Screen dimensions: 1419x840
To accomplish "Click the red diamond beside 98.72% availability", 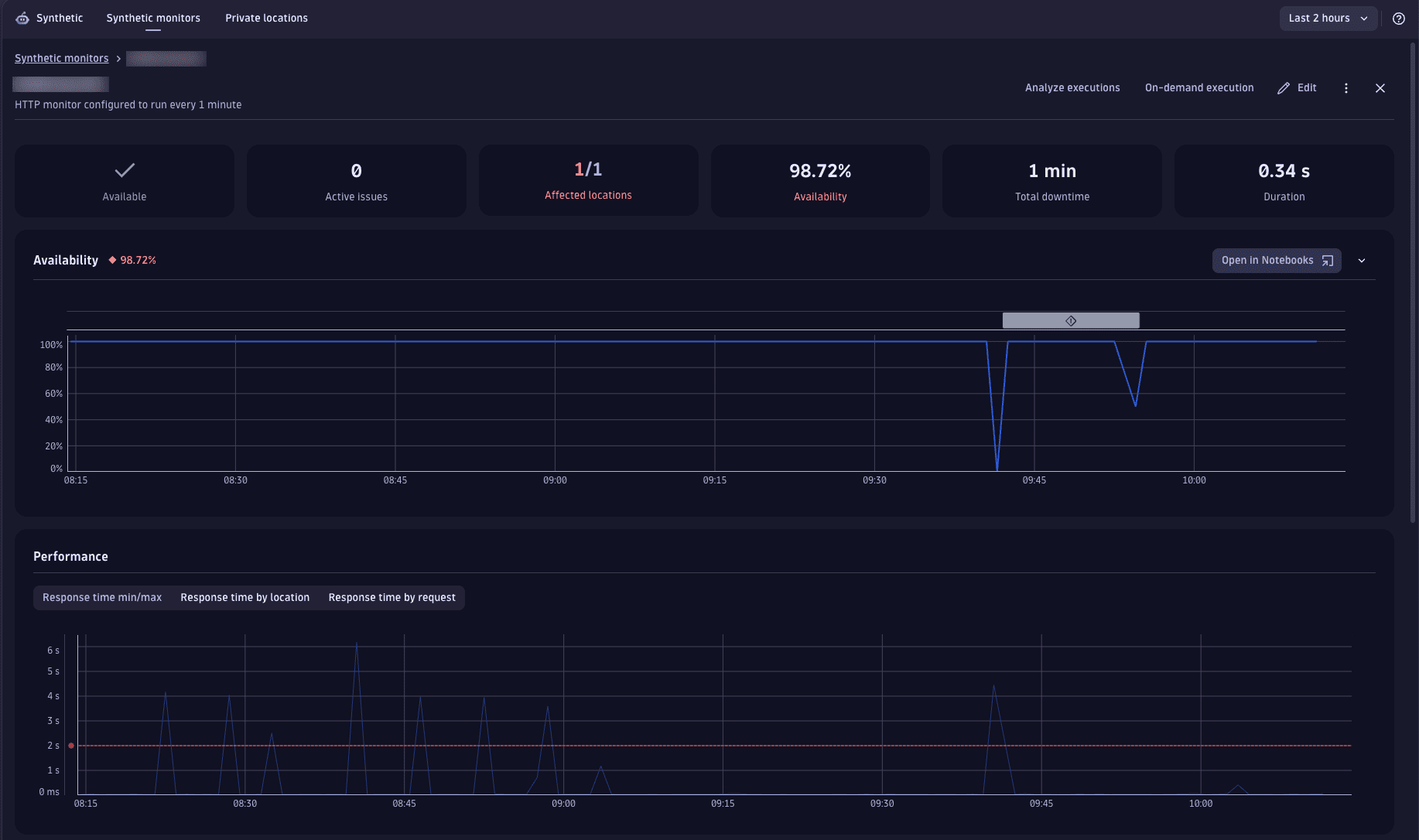I will tap(112, 260).
